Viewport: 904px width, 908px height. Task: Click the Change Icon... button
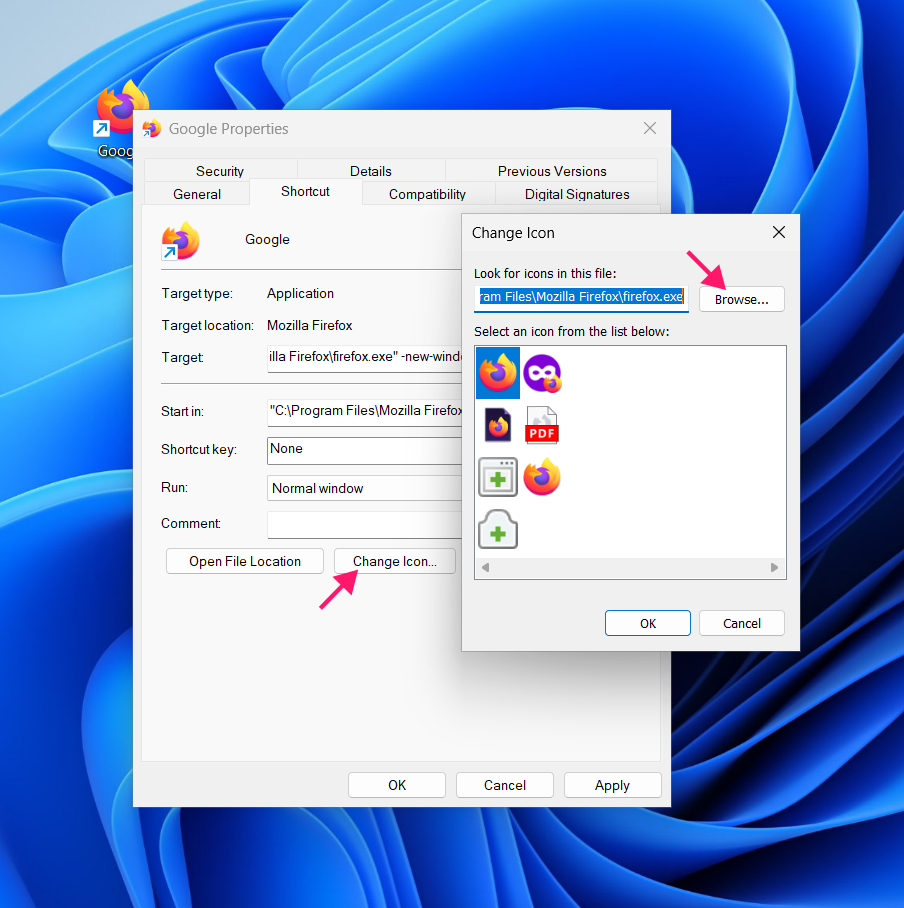coord(394,561)
